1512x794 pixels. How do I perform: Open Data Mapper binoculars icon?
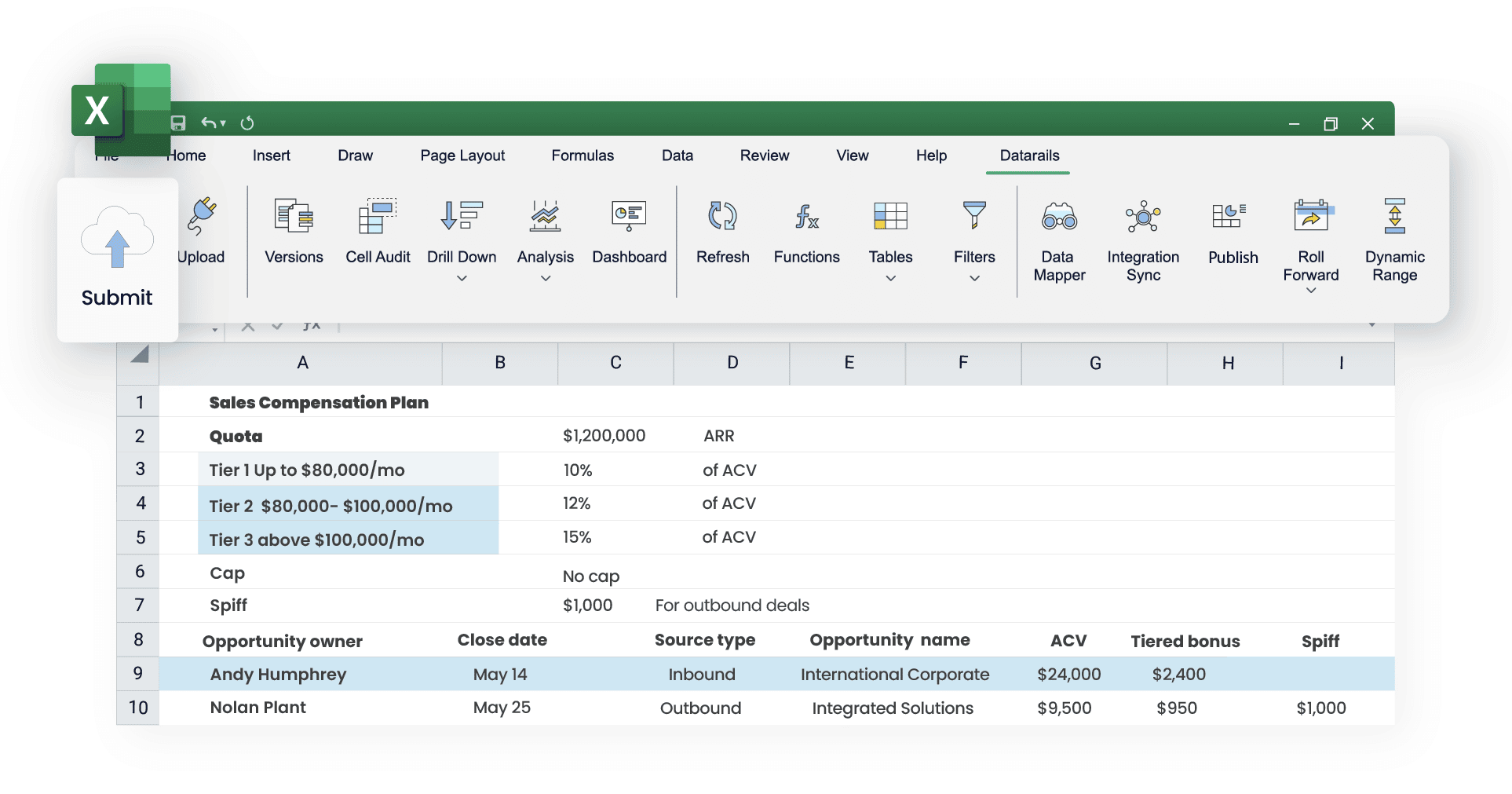(1059, 216)
